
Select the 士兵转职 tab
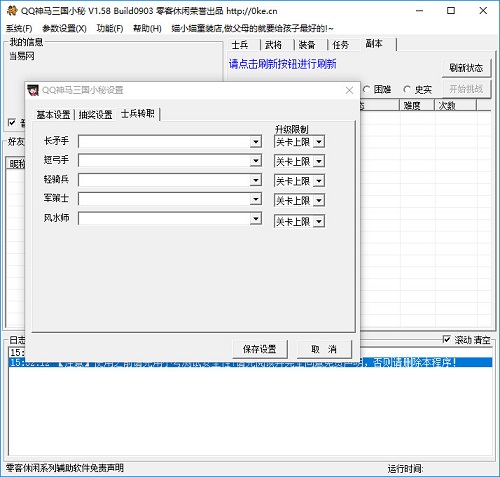138,114
